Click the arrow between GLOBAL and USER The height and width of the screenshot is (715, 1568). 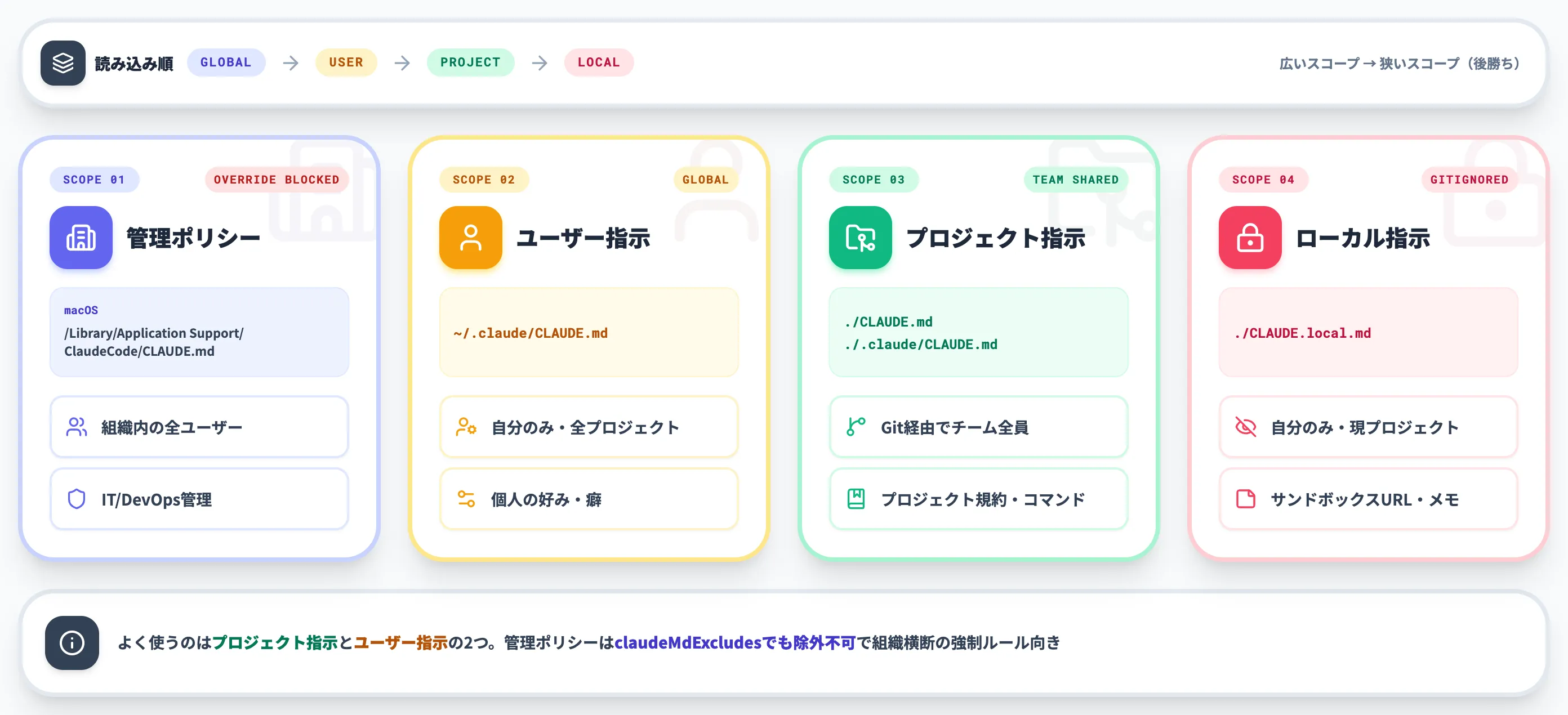click(x=291, y=62)
